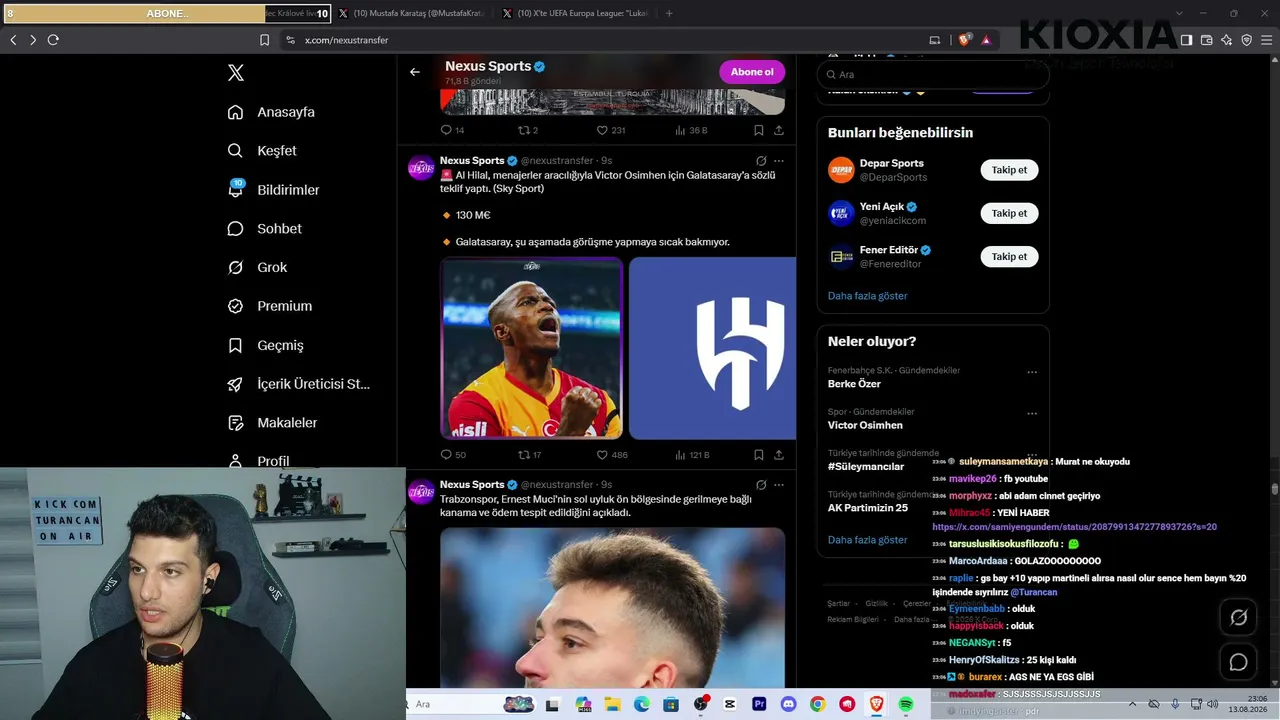Image resolution: width=1280 pixels, height=720 pixels.
Task: Open Profil in the sidebar
Action: click(258, 461)
